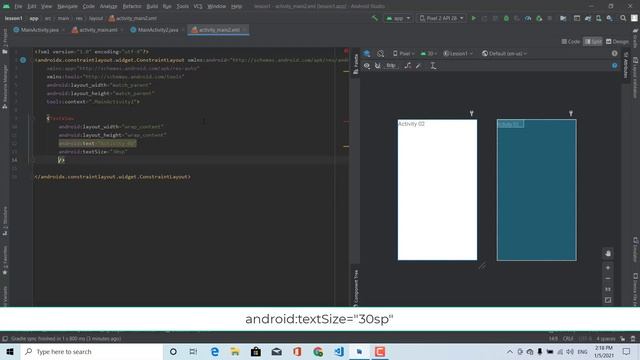640x360 pixels.
Task: Open the Component Tree panel
Action: (356, 288)
